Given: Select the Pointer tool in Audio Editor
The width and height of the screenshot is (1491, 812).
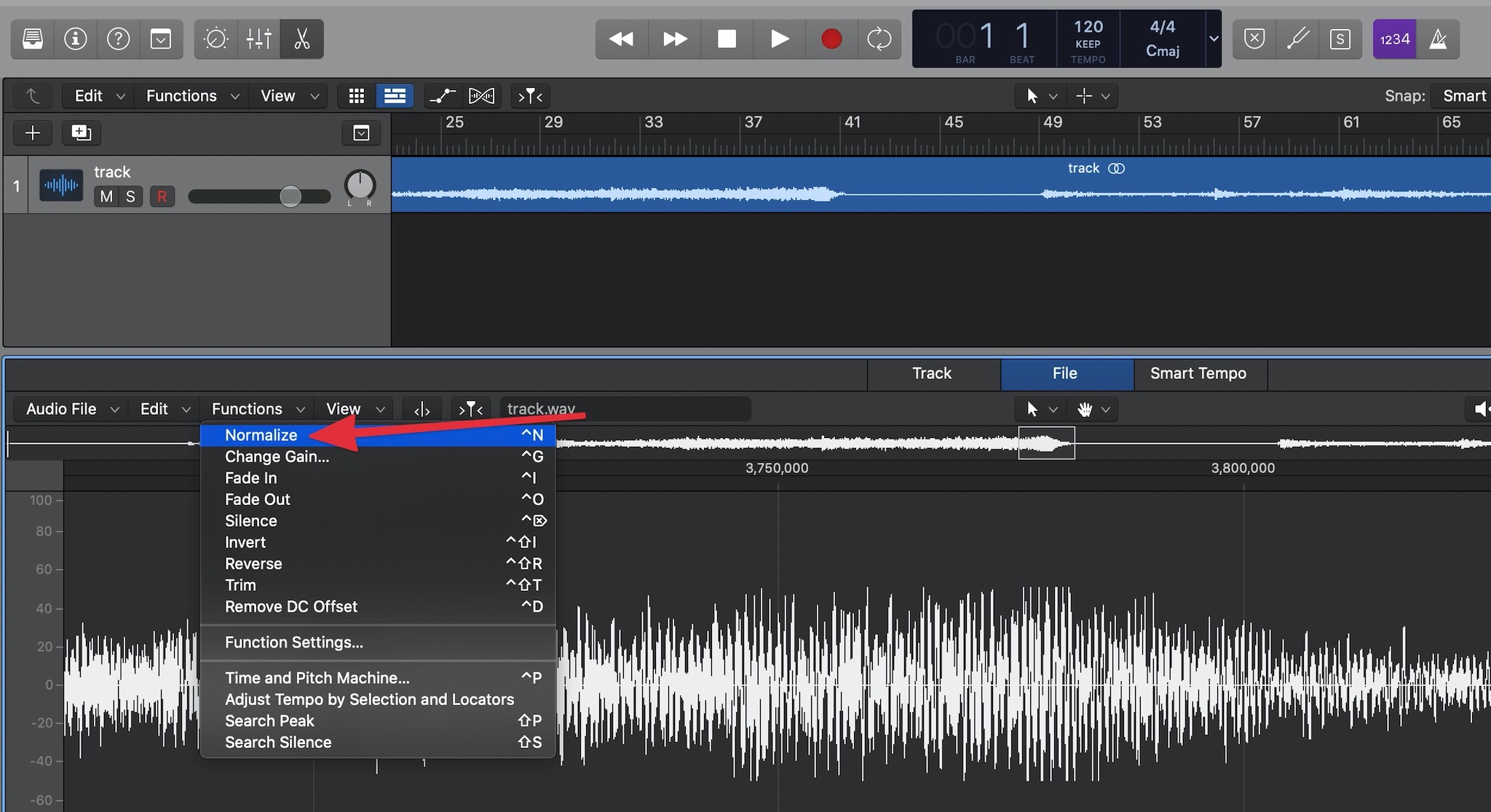Looking at the screenshot, I should pyautogui.click(x=1031, y=409).
